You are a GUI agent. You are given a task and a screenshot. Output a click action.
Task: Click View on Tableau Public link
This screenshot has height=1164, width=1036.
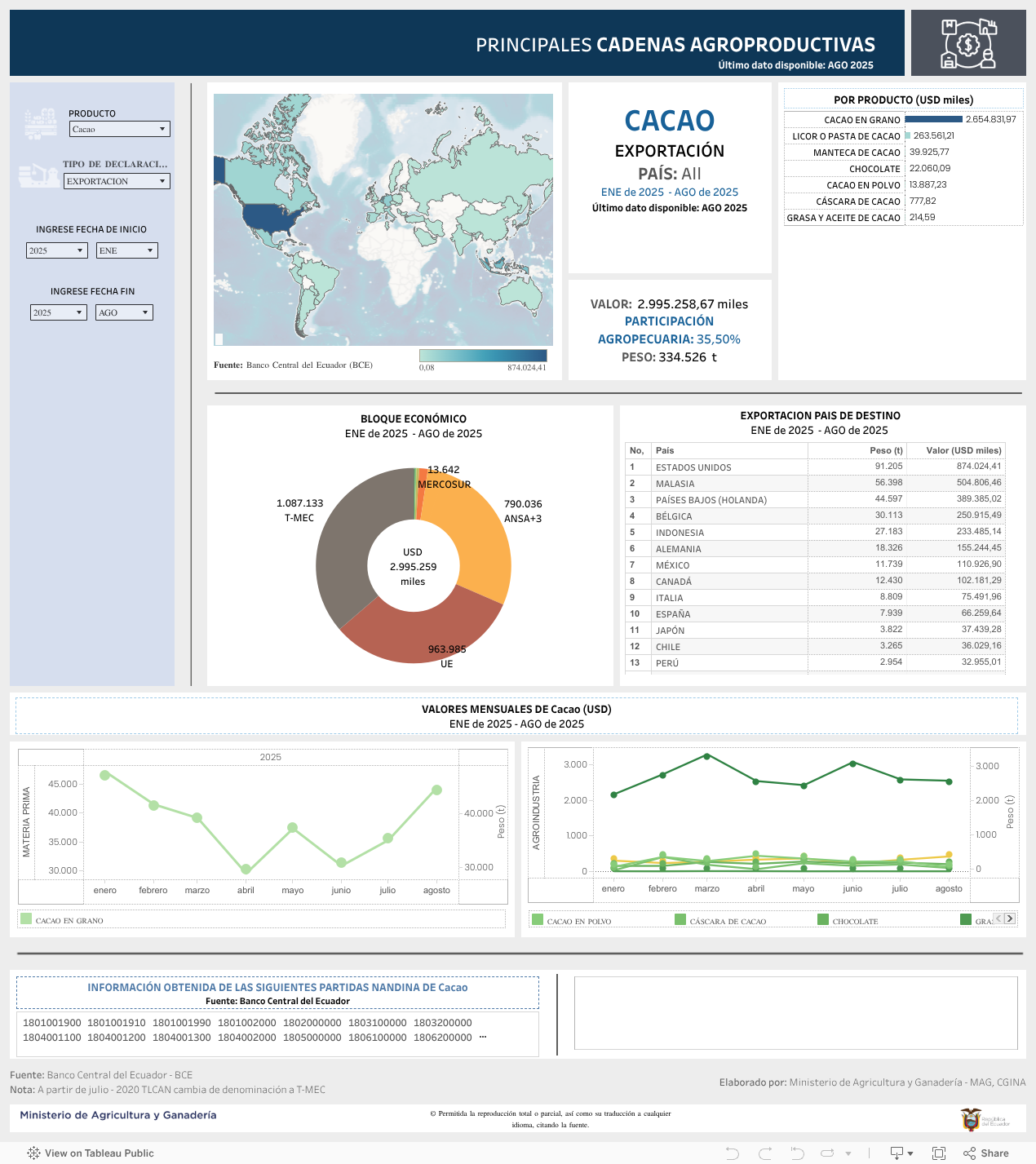(x=99, y=1153)
